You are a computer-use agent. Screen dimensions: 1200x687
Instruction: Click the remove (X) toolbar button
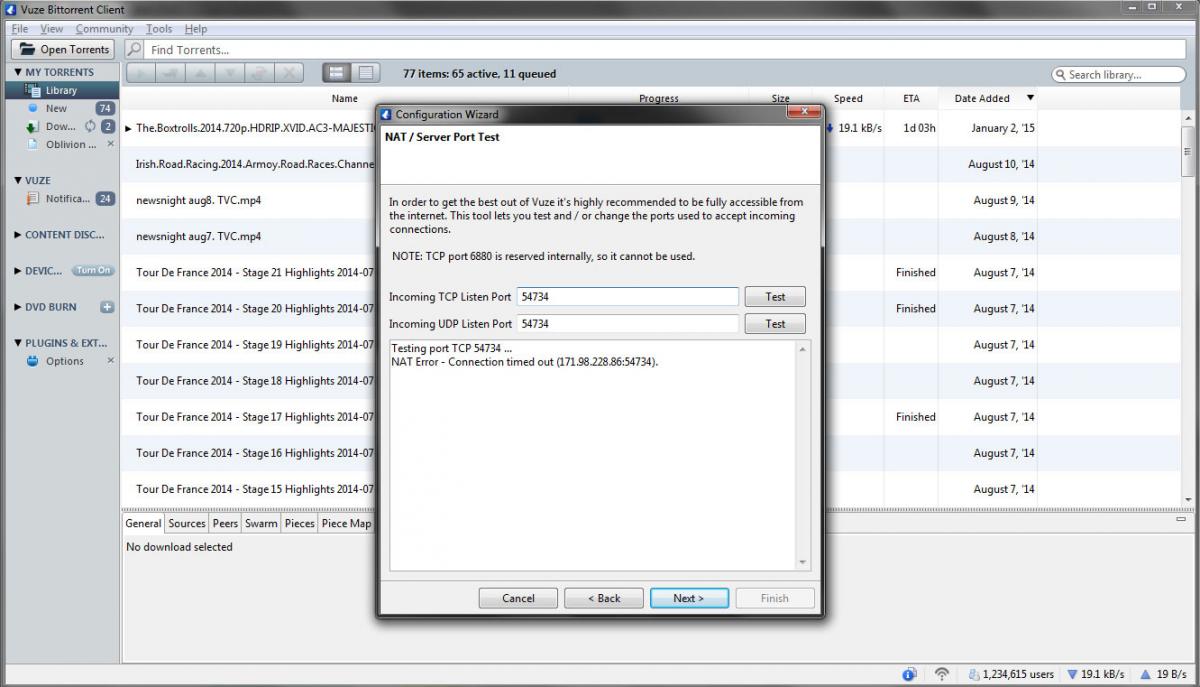[289, 73]
